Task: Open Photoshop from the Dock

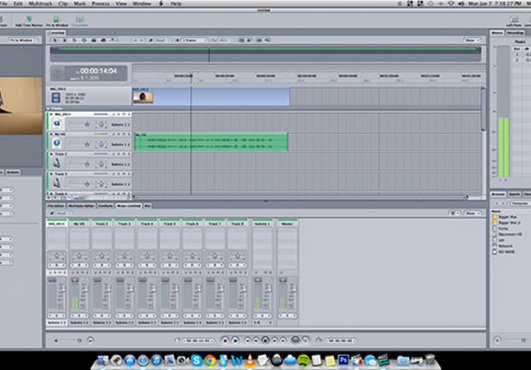Action: [343, 360]
